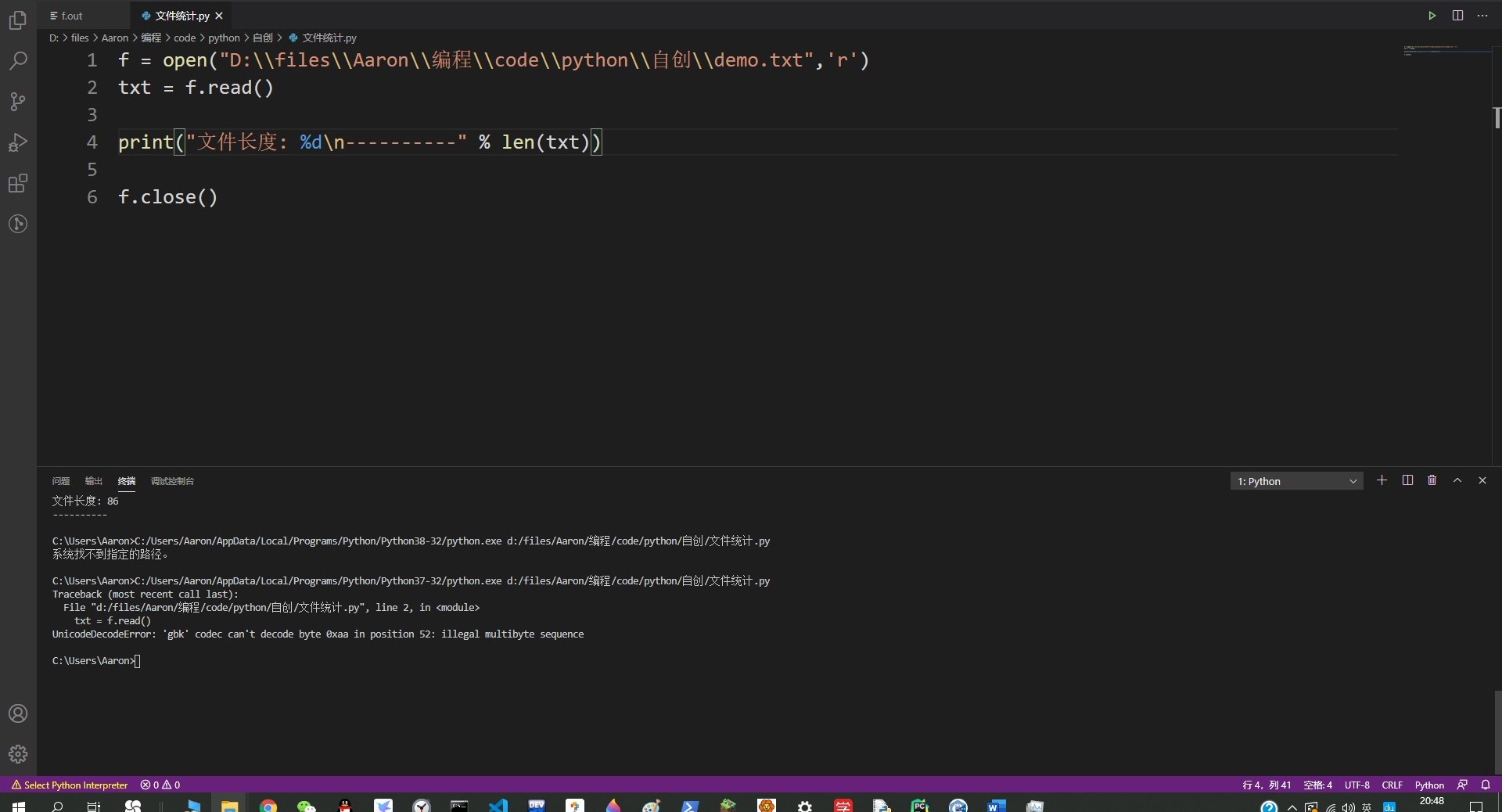Click line number 4 in the gutter
Image resolution: width=1502 pixels, height=812 pixels.
click(92, 142)
